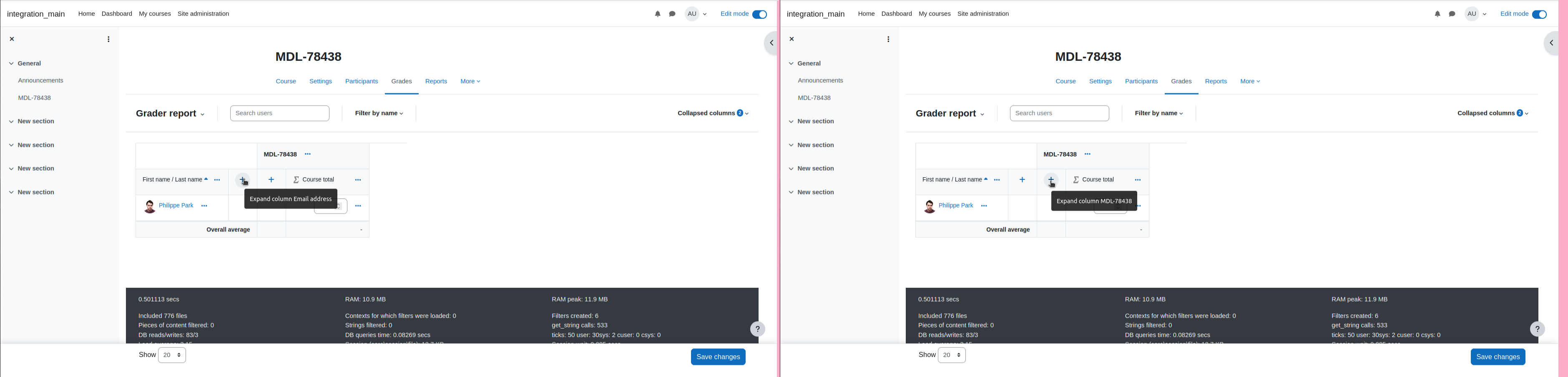Open Announcements in left window sidebar
This screenshot has height=377, width=1568.
[41, 80]
